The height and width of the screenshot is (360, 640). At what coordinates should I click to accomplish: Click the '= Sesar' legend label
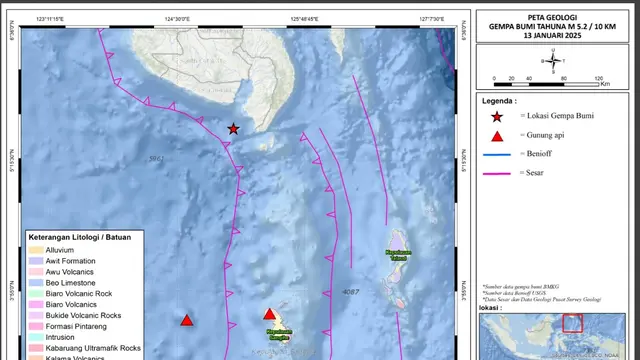point(531,173)
